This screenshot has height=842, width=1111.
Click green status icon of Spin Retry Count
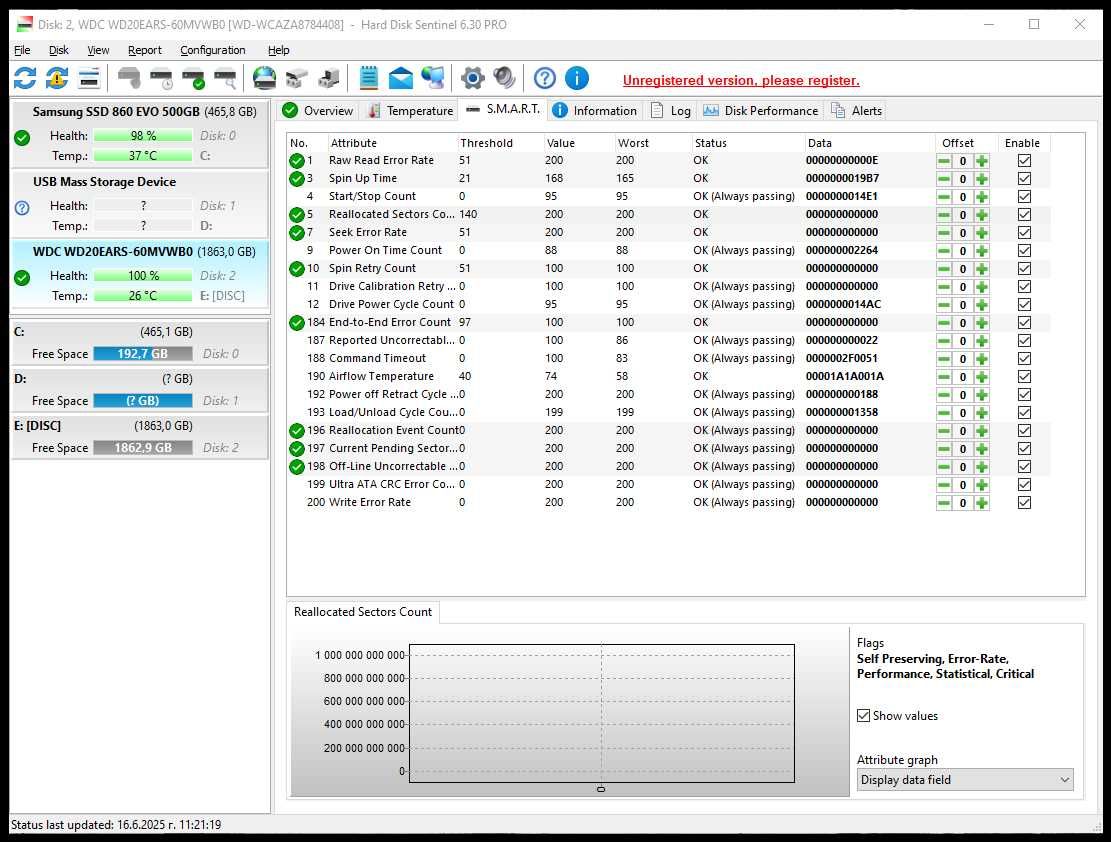click(297, 269)
